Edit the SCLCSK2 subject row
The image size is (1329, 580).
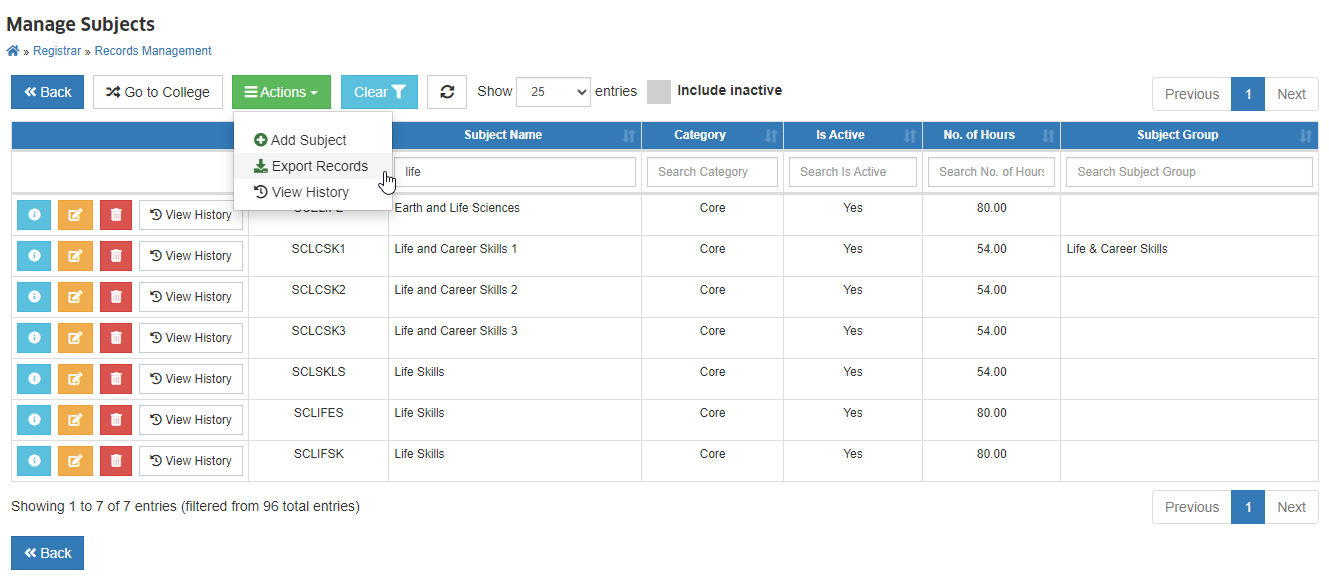coord(75,297)
